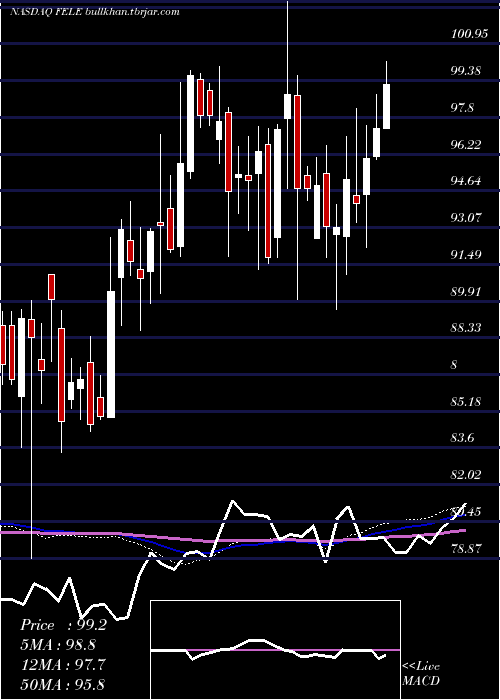Click the 78.87 price axis label
This screenshot has height=700, width=500.
click(467, 548)
